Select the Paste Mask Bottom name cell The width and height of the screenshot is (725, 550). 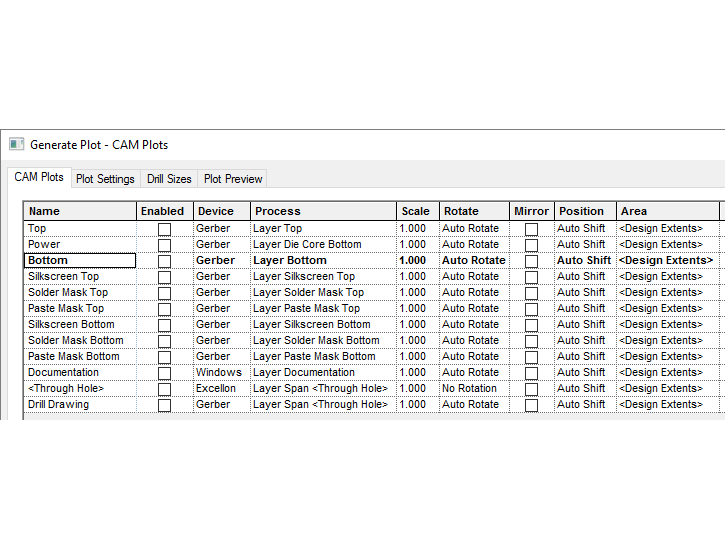80,356
